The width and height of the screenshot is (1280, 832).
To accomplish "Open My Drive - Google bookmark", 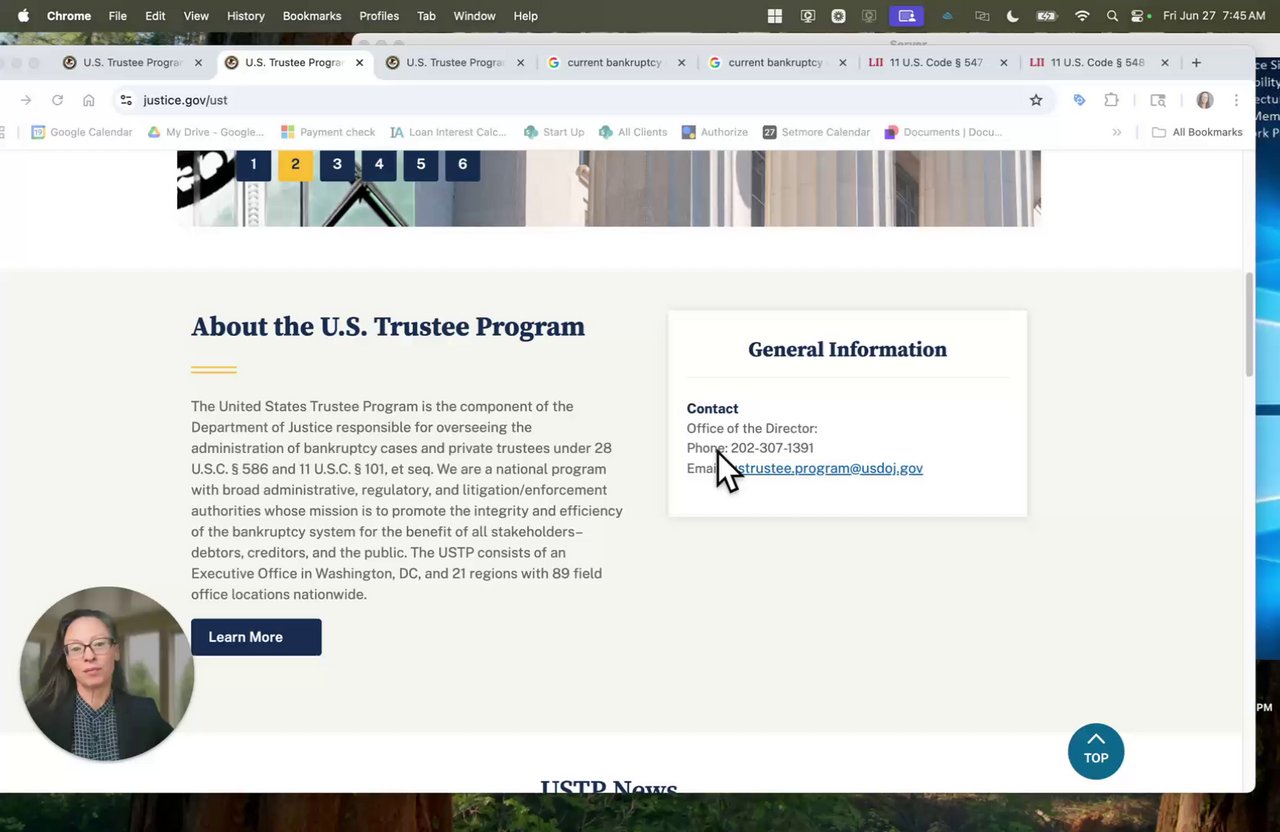I will (206, 132).
